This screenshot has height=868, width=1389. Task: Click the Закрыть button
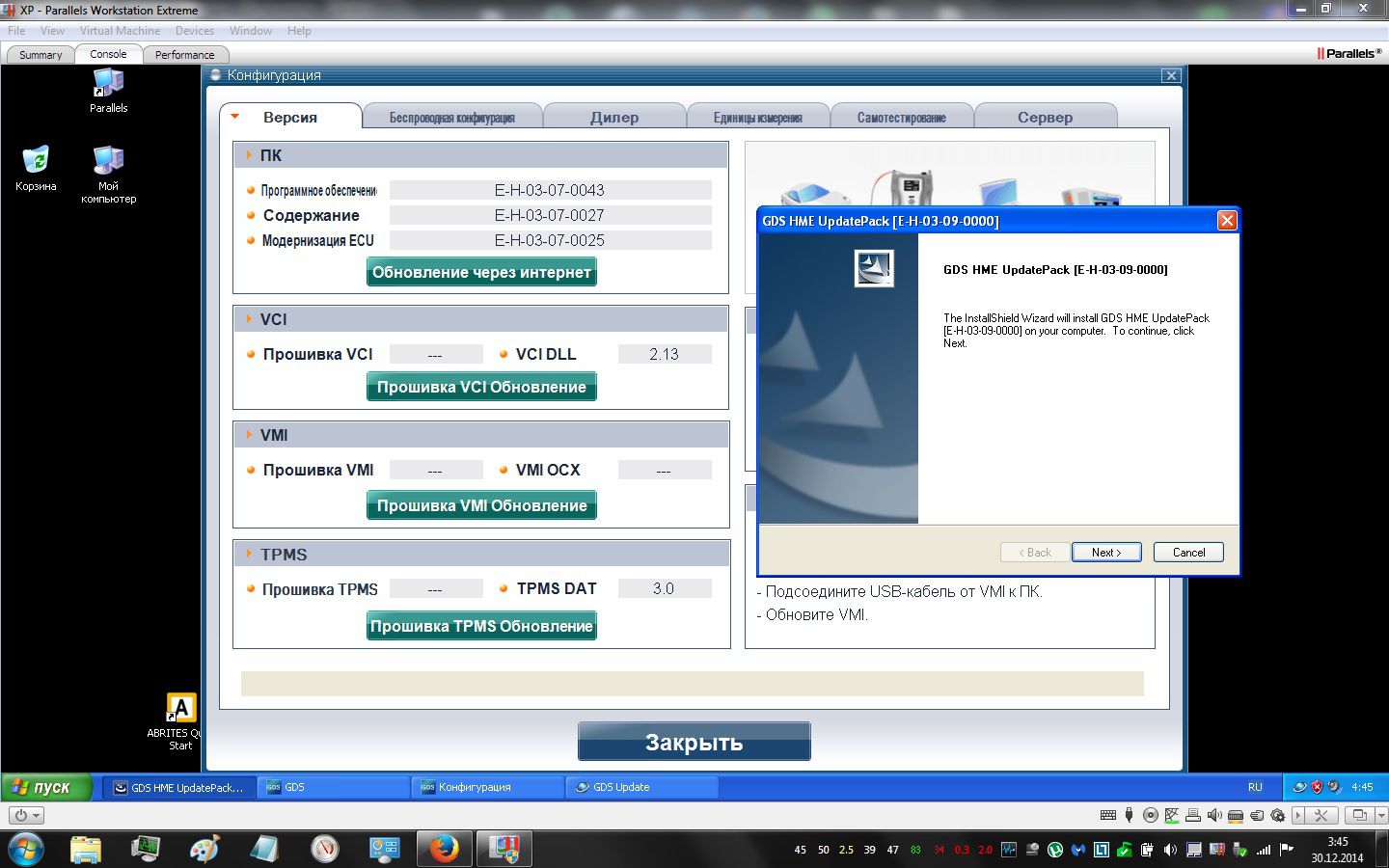pyautogui.click(x=694, y=742)
